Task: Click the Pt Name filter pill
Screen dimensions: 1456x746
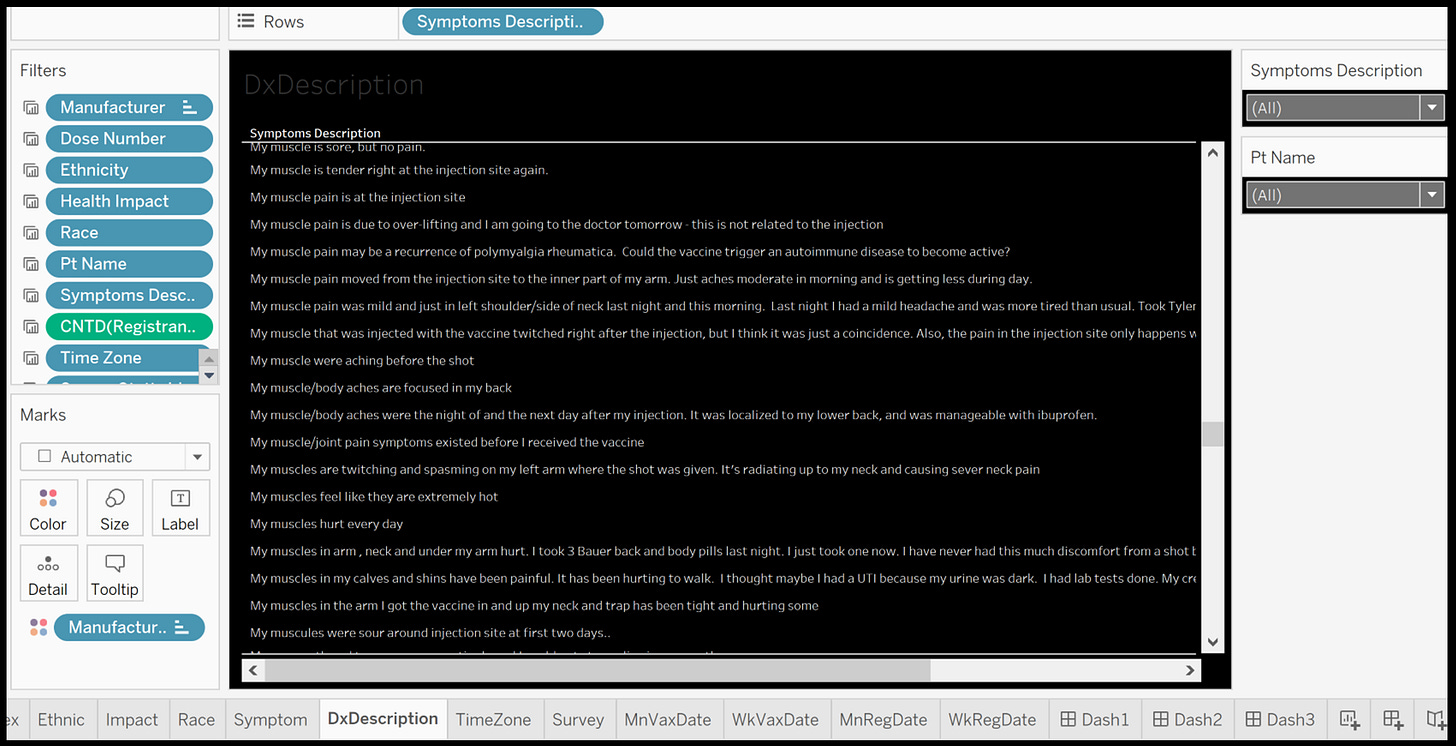Action: click(129, 264)
